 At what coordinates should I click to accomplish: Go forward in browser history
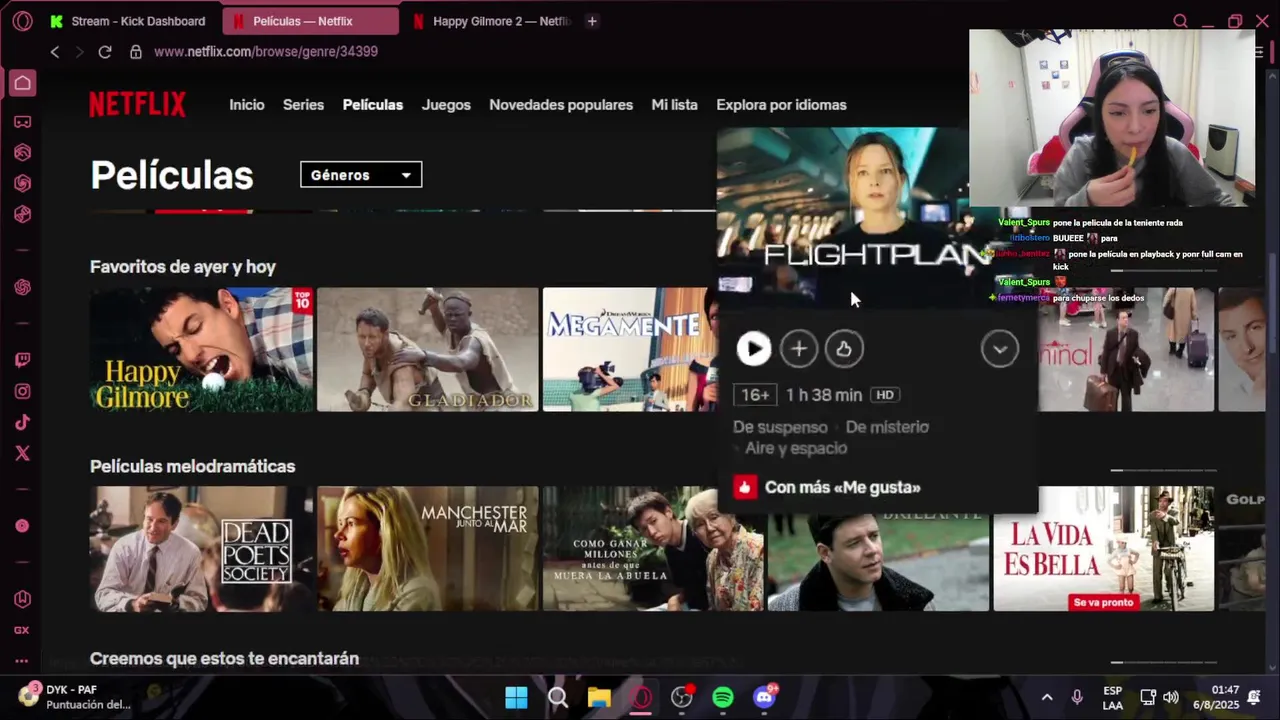pos(80,51)
